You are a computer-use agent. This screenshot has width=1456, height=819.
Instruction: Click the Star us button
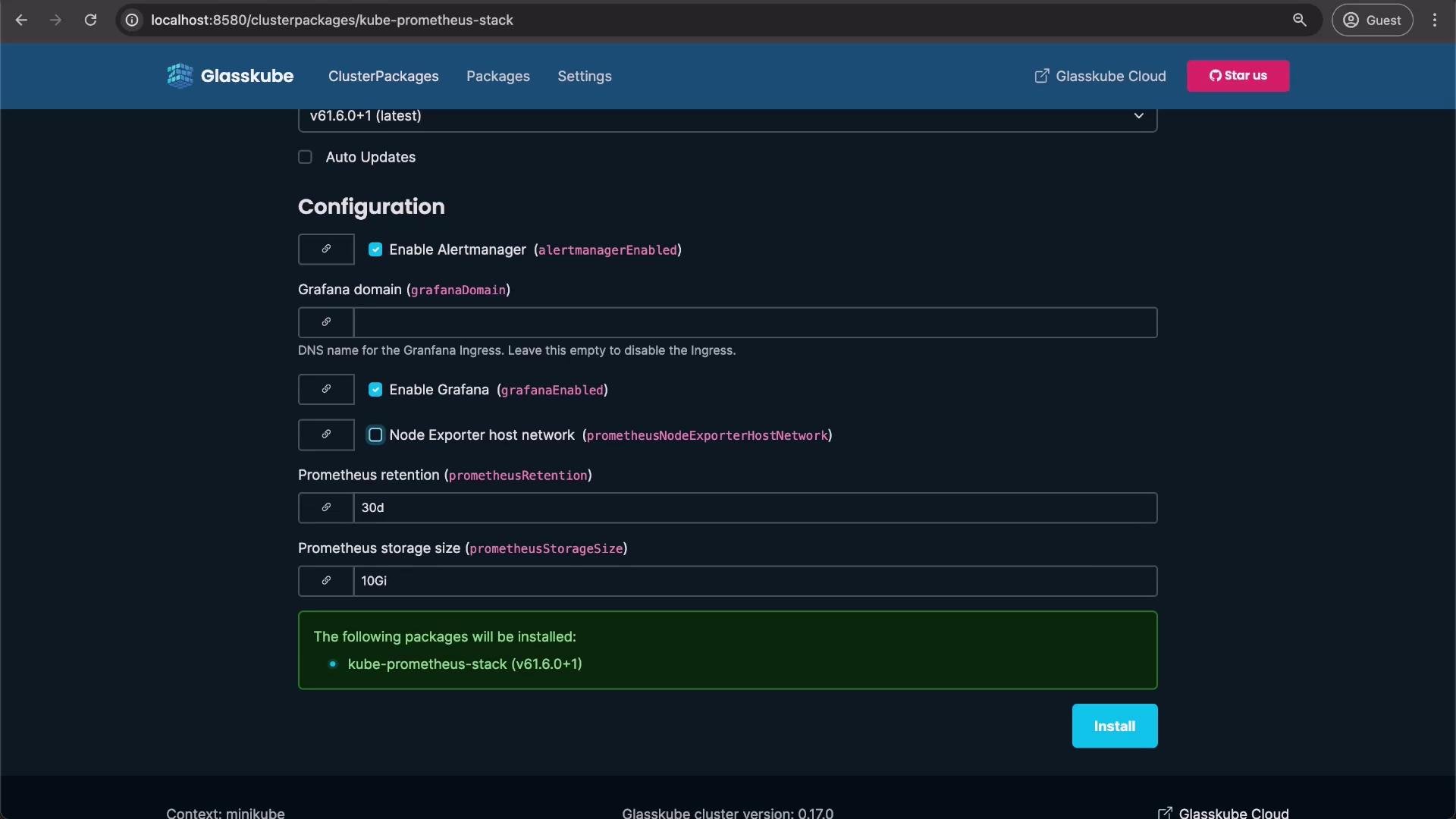pyautogui.click(x=1238, y=76)
